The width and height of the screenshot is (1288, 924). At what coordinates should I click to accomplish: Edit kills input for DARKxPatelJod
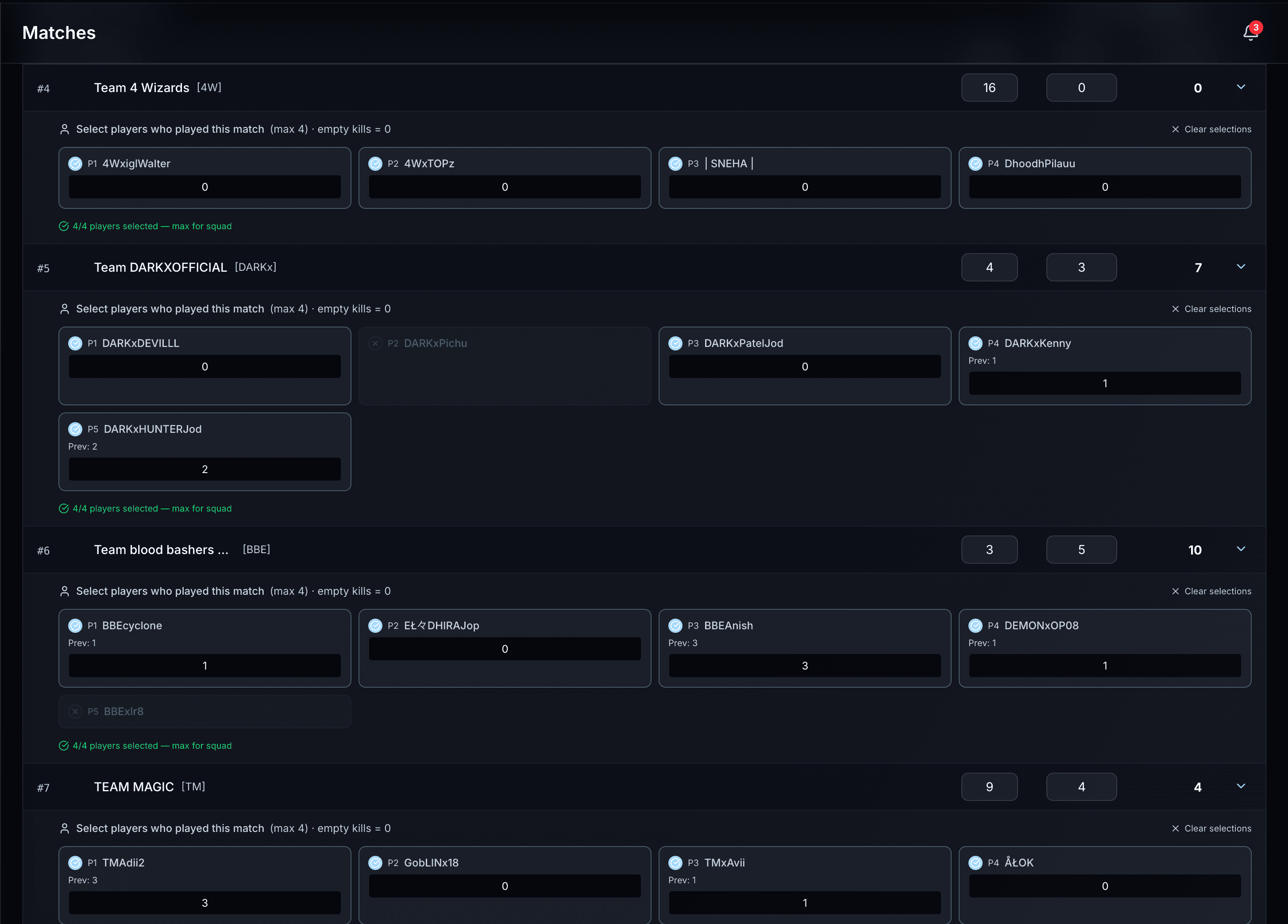pyautogui.click(x=805, y=366)
